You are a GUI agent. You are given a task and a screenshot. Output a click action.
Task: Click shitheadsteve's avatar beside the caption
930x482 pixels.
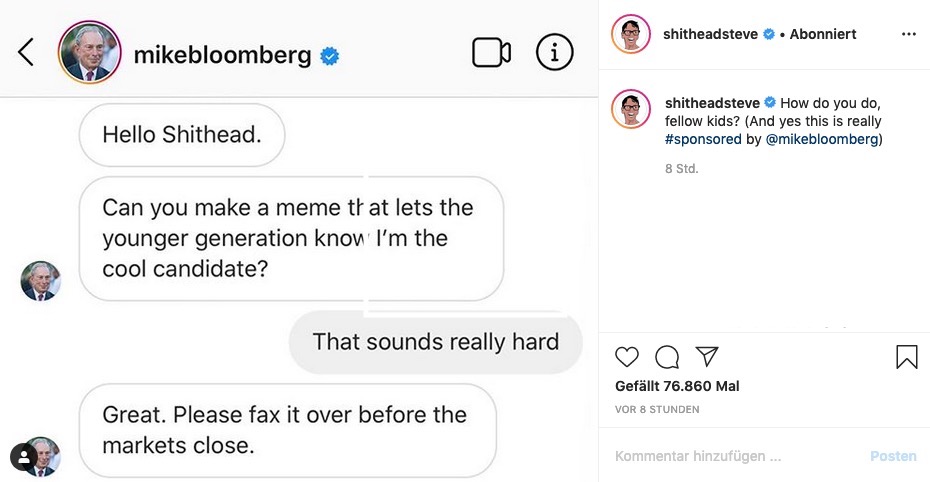[x=630, y=109]
